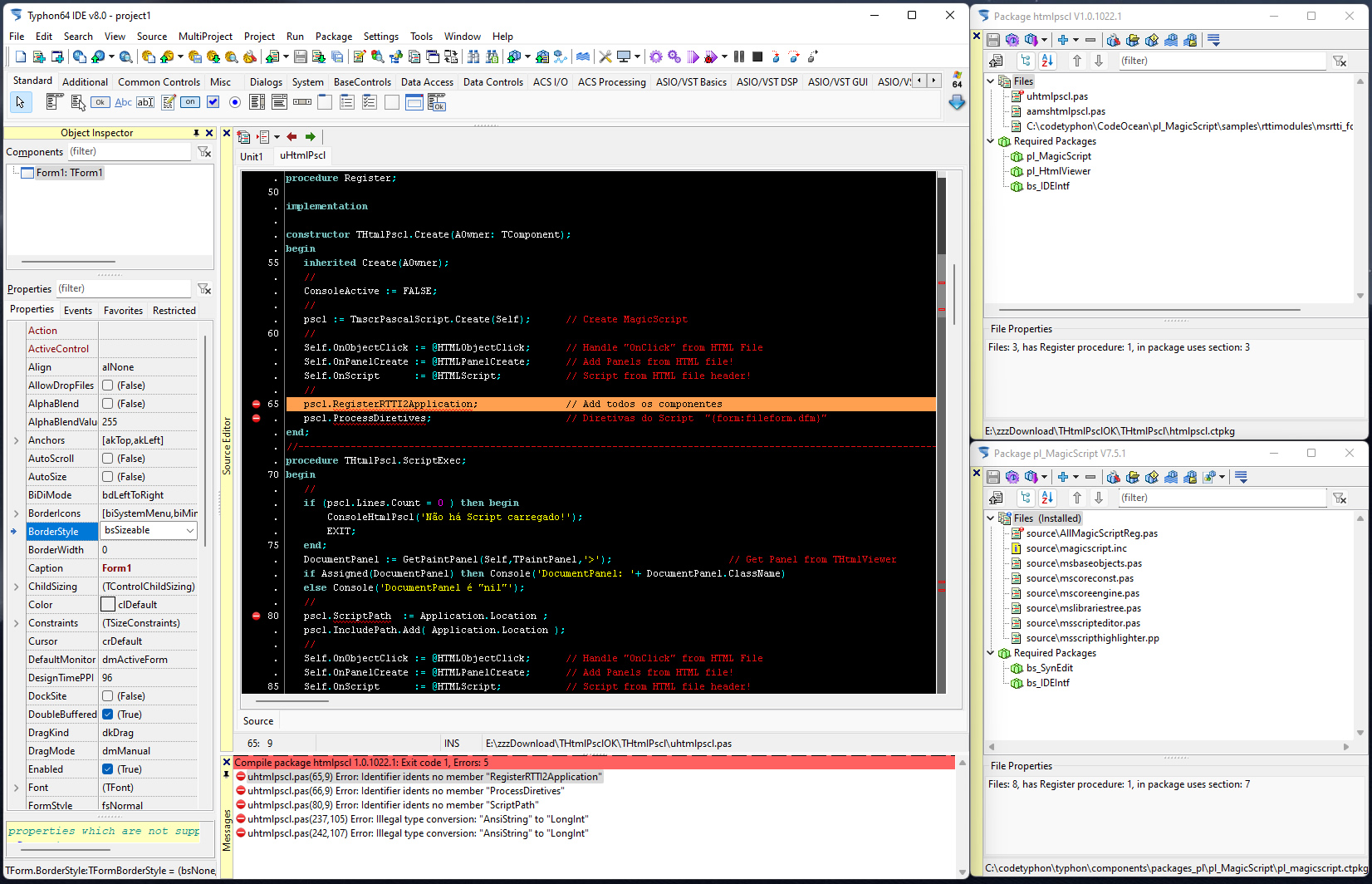
Task: Open the Package menu
Action: pyautogui.click(x=334, y=37)
